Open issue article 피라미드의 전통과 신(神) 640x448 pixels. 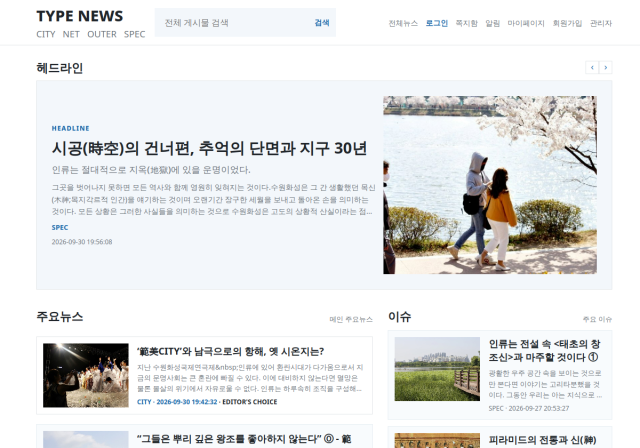[x=542, y=440]
